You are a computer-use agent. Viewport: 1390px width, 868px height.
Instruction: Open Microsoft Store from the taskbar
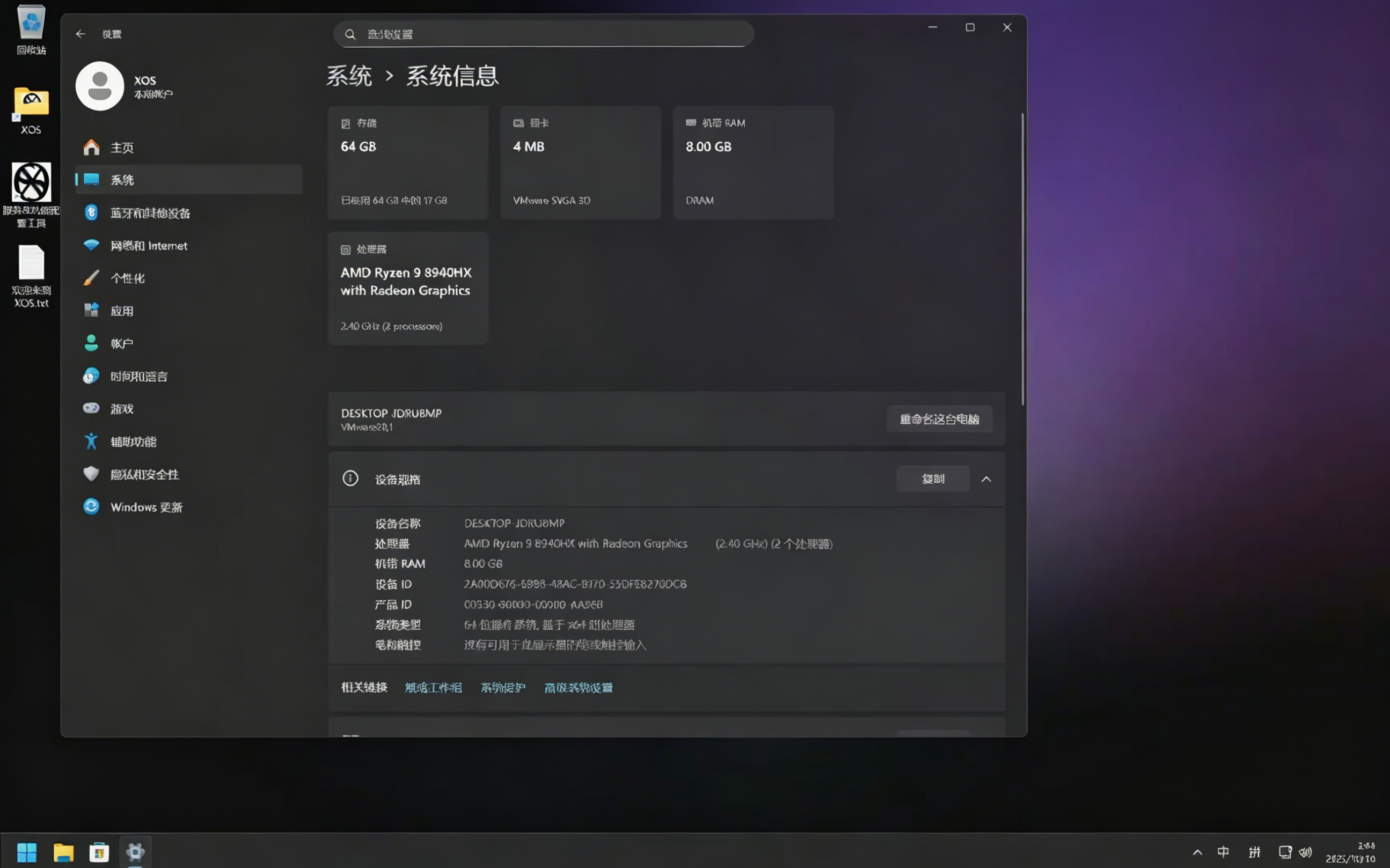(x=99, y=852)
